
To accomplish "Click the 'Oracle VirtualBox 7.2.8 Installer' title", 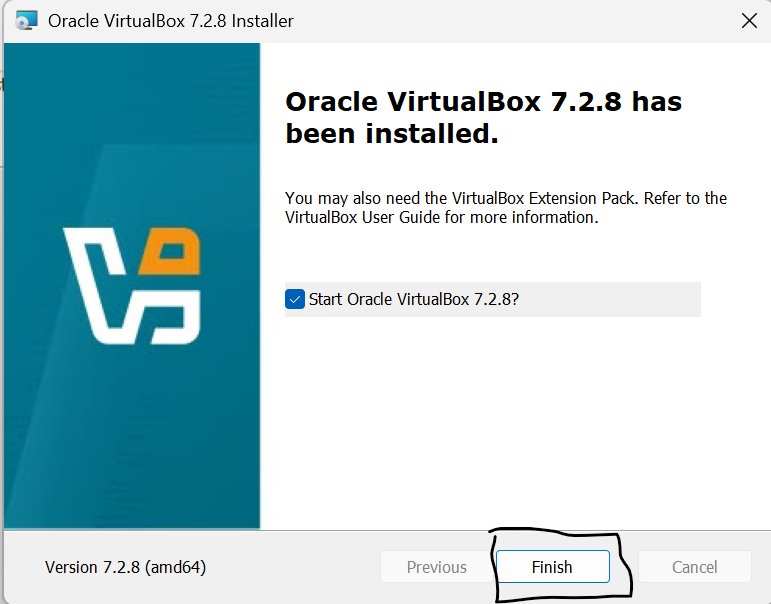I will click(171, 21).
